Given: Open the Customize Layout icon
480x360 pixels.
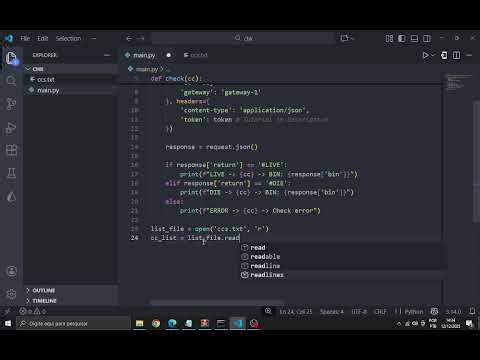Looking at the screenshot, I should pyautogui.click(x=389, y=38).
